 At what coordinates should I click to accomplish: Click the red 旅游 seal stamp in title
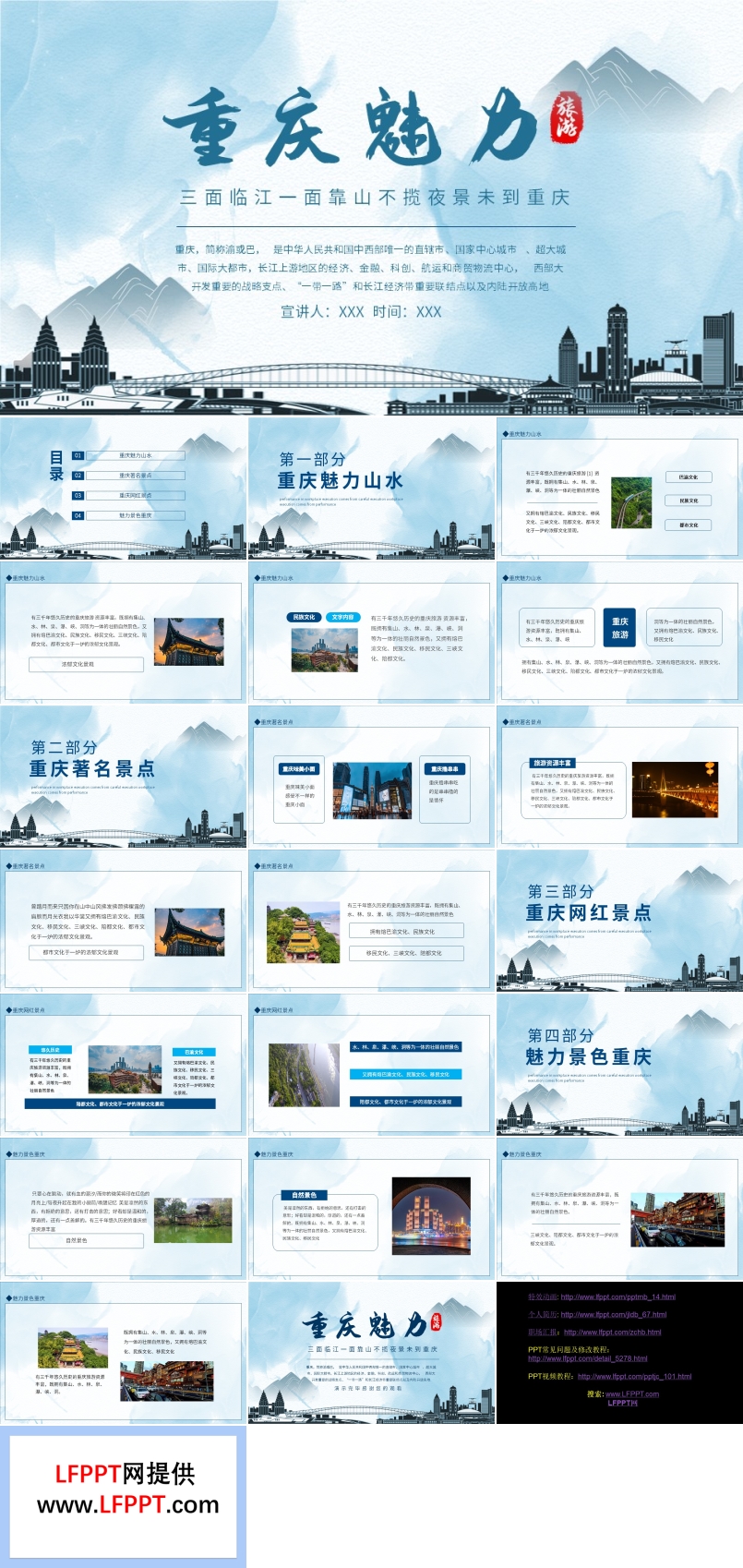point(565,118)
